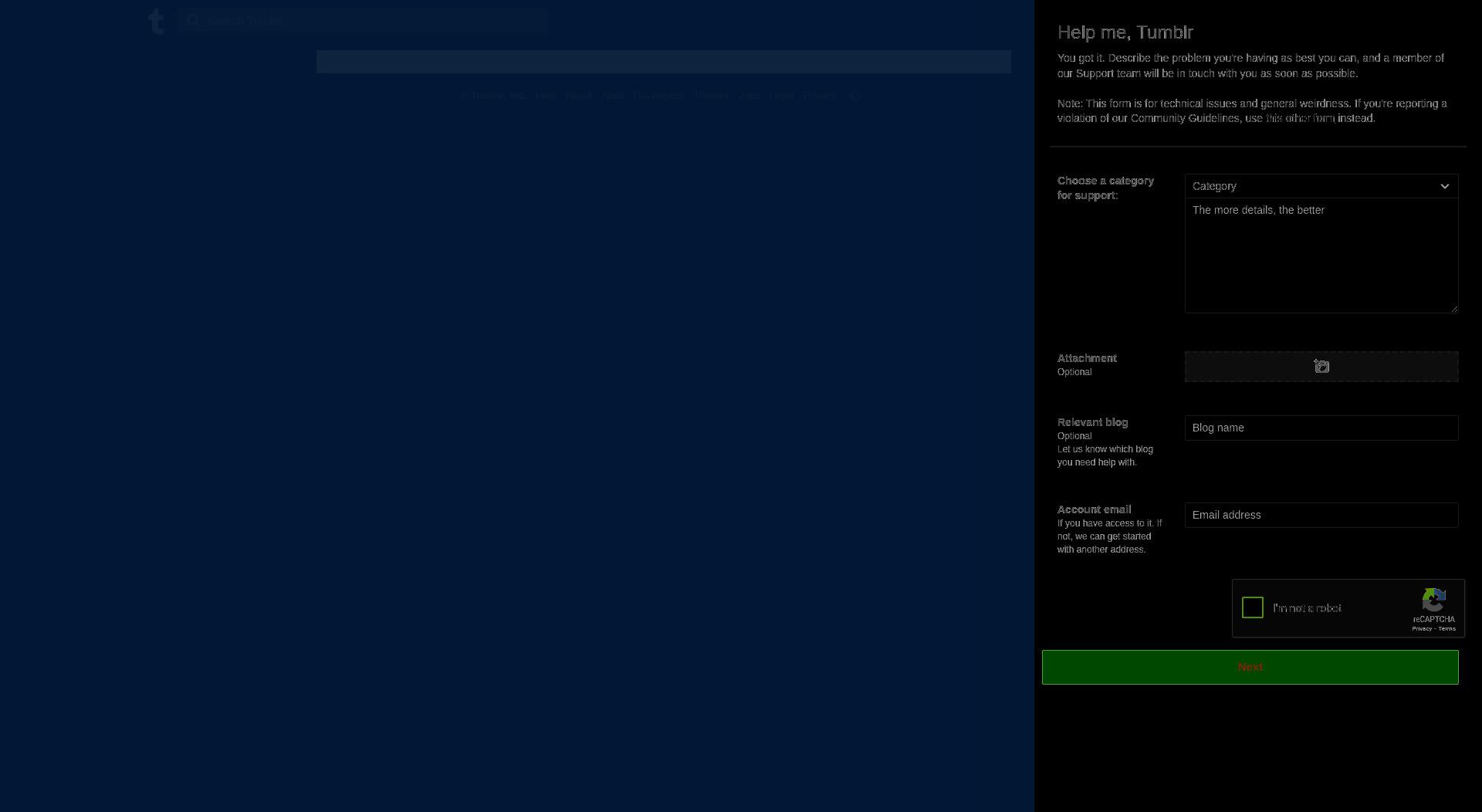Screen dimensions: 1482x812
Task: Click the 'Attachment' label text
Action: [x=1087, y=358]
